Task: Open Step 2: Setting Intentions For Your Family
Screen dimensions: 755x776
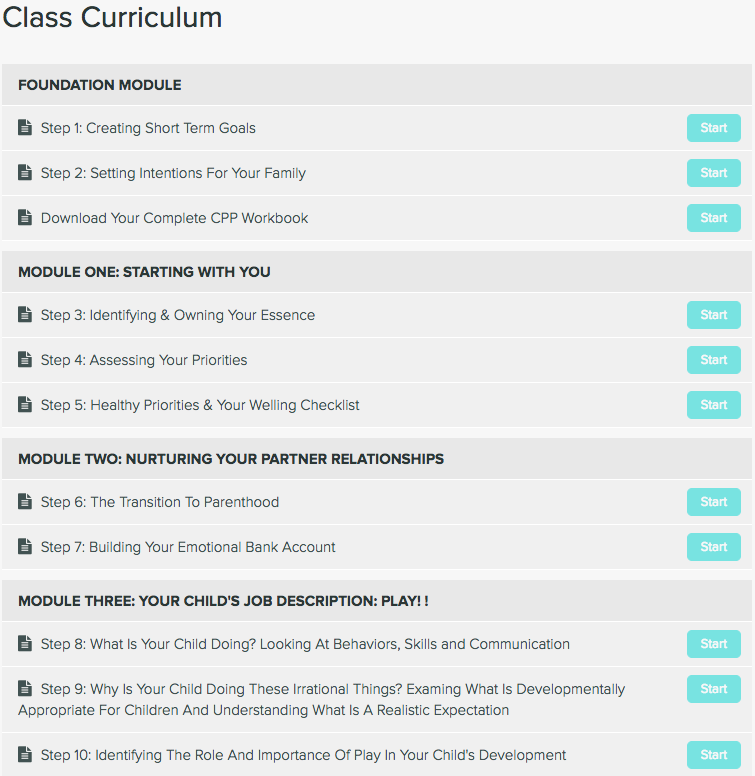Action: click(173, 173)
